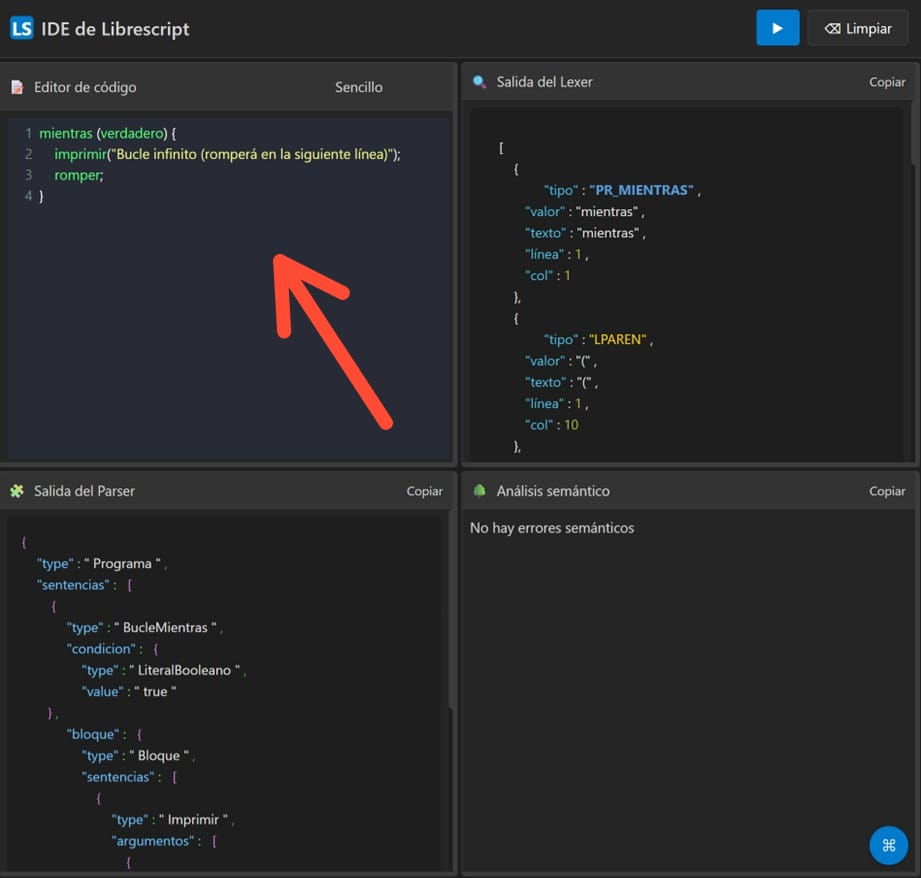Click the Lexer output vertical scrollbar
Image resolution: width=921 pixels, height=878 pixels.
tap(914, 135)
